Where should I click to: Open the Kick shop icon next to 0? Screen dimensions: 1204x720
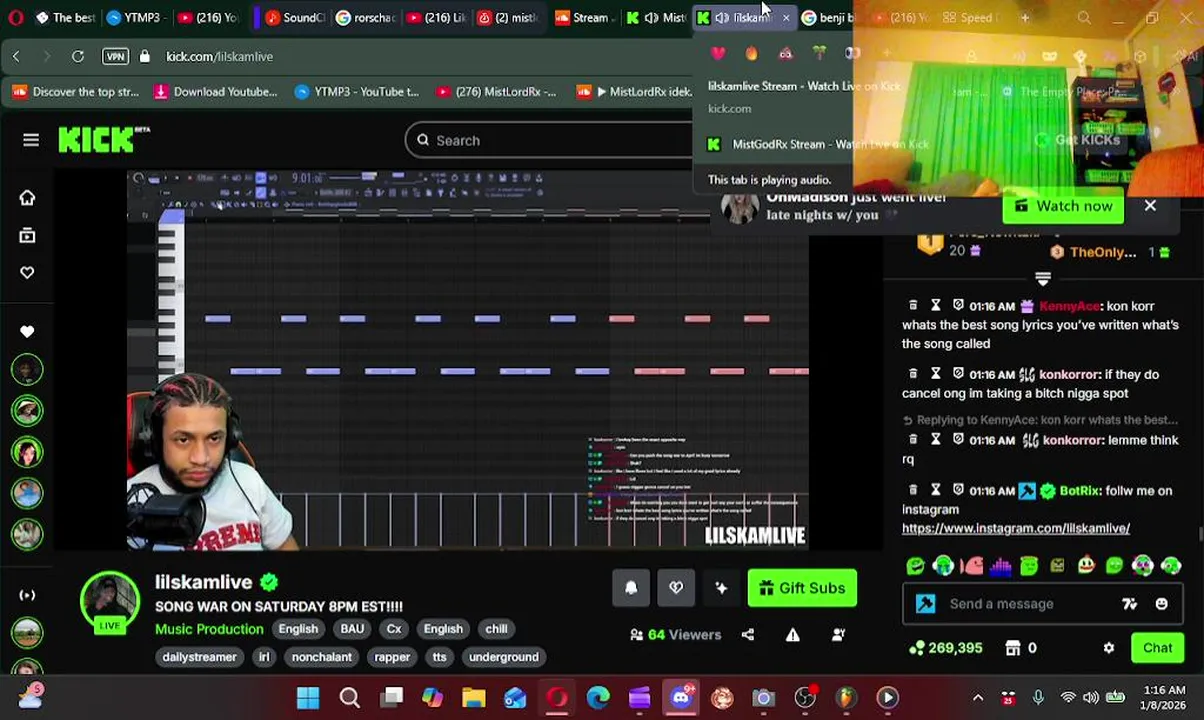[1013, 648]
